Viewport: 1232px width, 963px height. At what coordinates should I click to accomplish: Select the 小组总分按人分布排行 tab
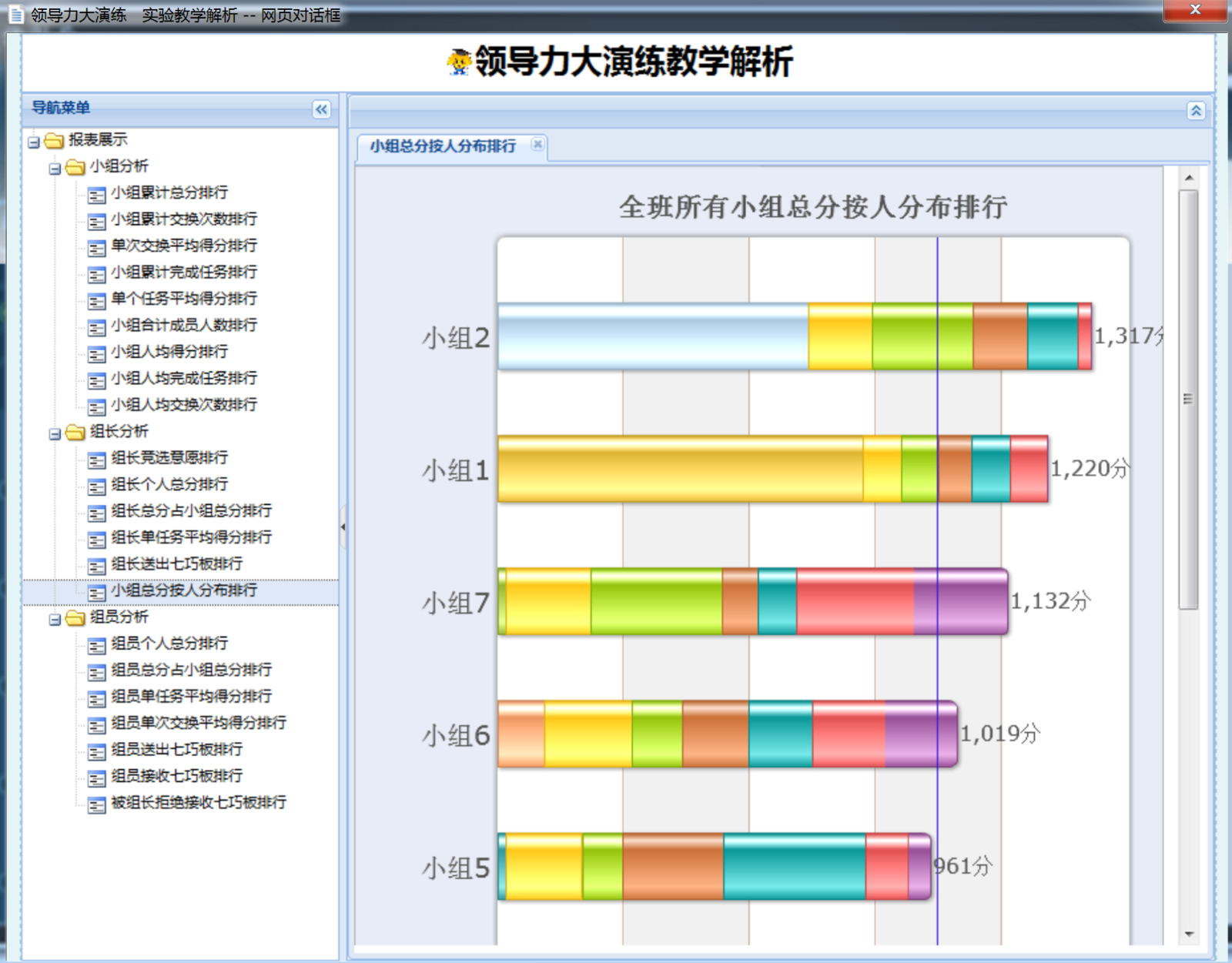point(443,145)
